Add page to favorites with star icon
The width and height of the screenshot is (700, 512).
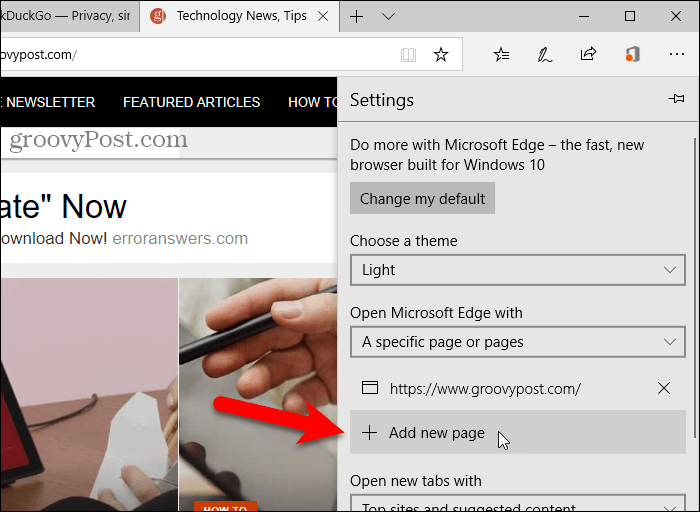click(441, 54)
